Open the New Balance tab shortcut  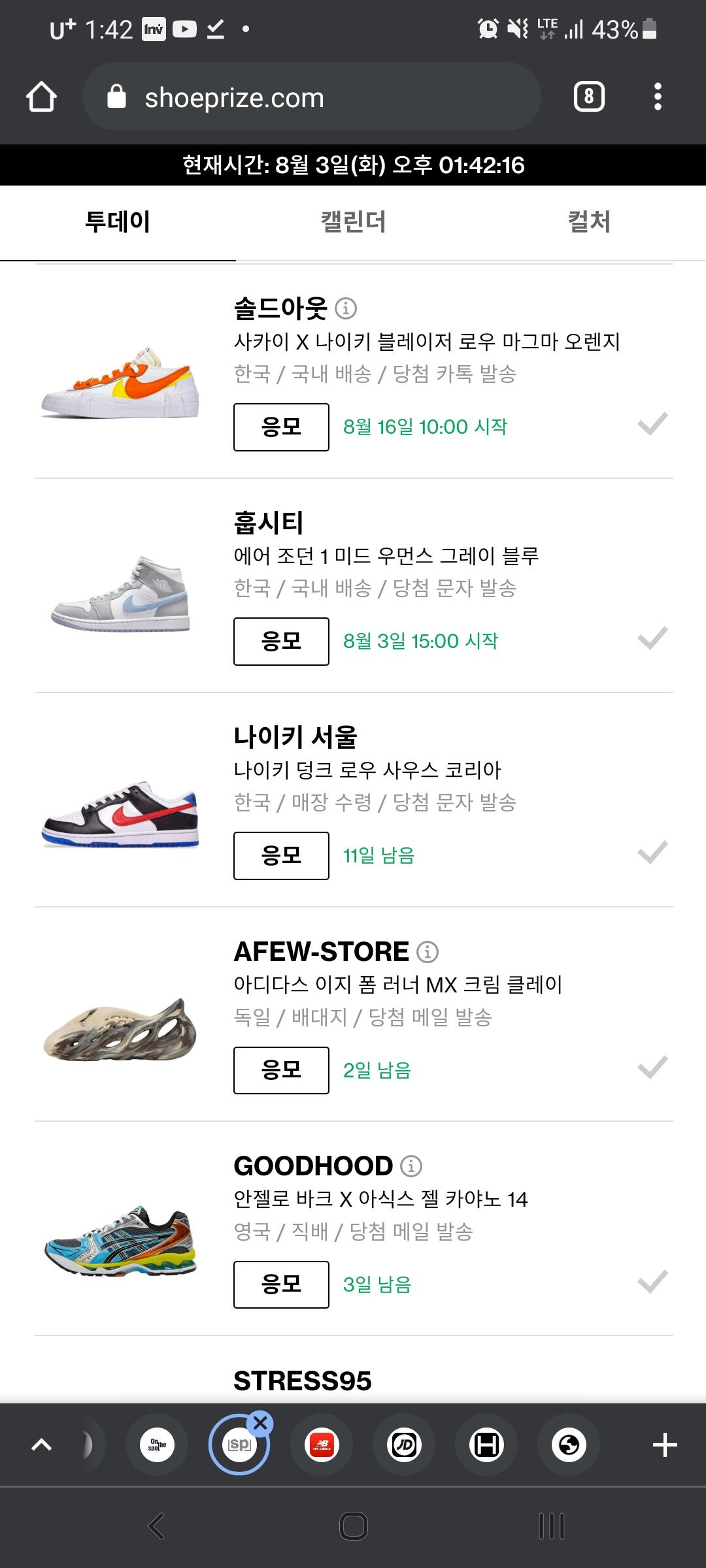(322, 1445)
